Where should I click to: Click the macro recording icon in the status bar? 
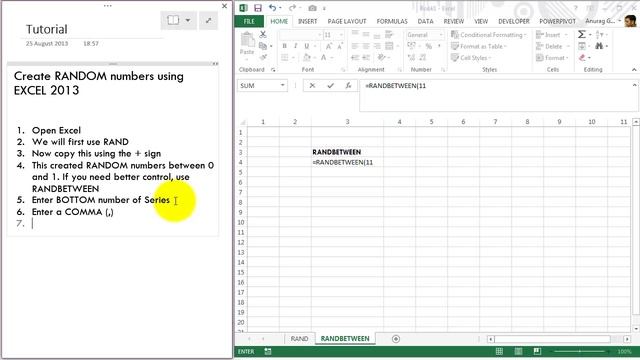coord(268,351)
